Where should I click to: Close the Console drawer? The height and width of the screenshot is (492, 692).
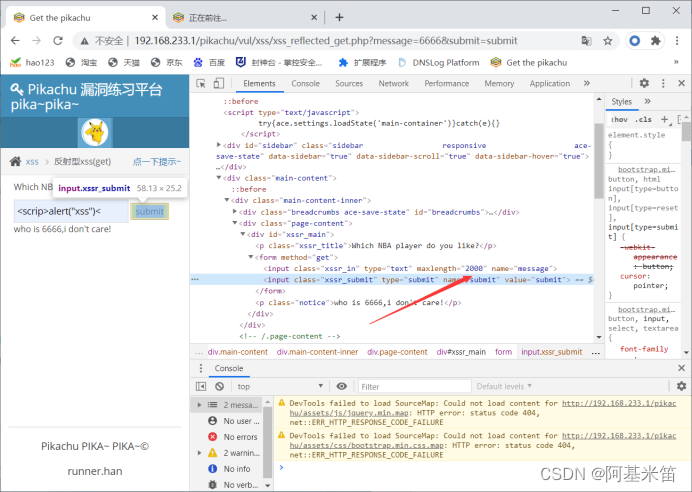pos(681,368)
